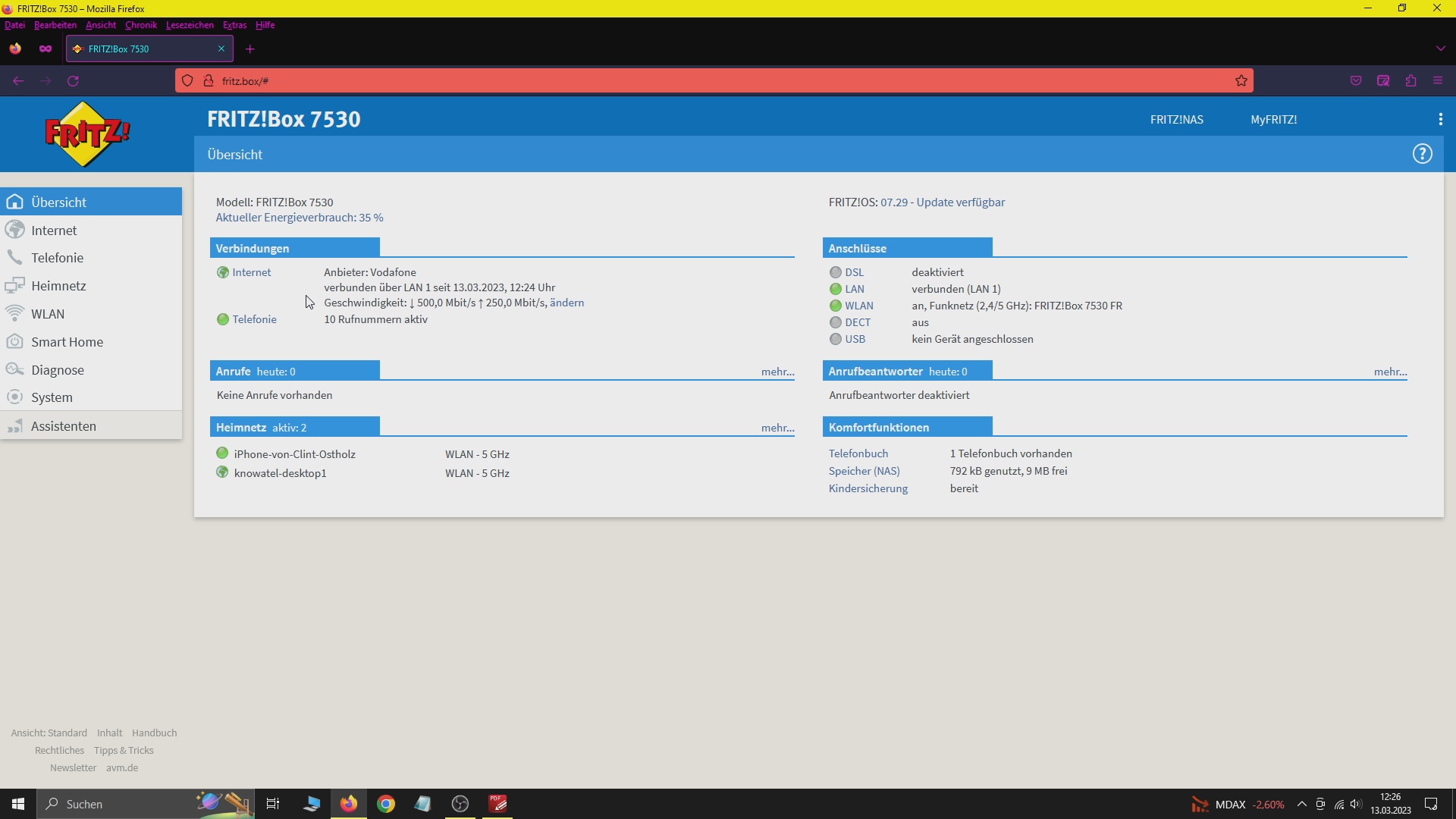Image resolution: width=1456 pixels, height=819 pixels.
Task: Open Internet menu in sidebar
Action: coord(54,231)
